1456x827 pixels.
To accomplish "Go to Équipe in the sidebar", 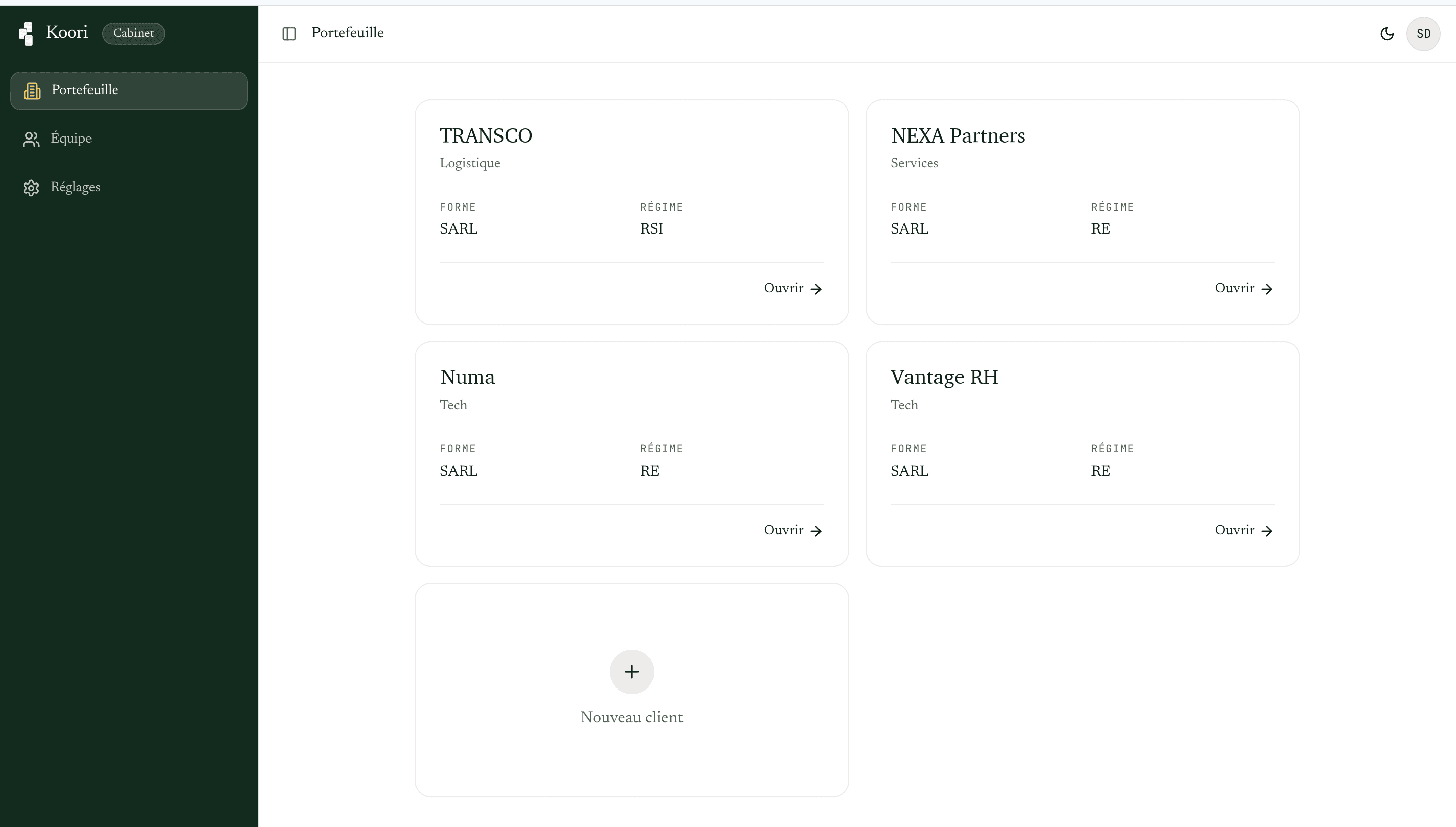I will (x=129, y=139).
